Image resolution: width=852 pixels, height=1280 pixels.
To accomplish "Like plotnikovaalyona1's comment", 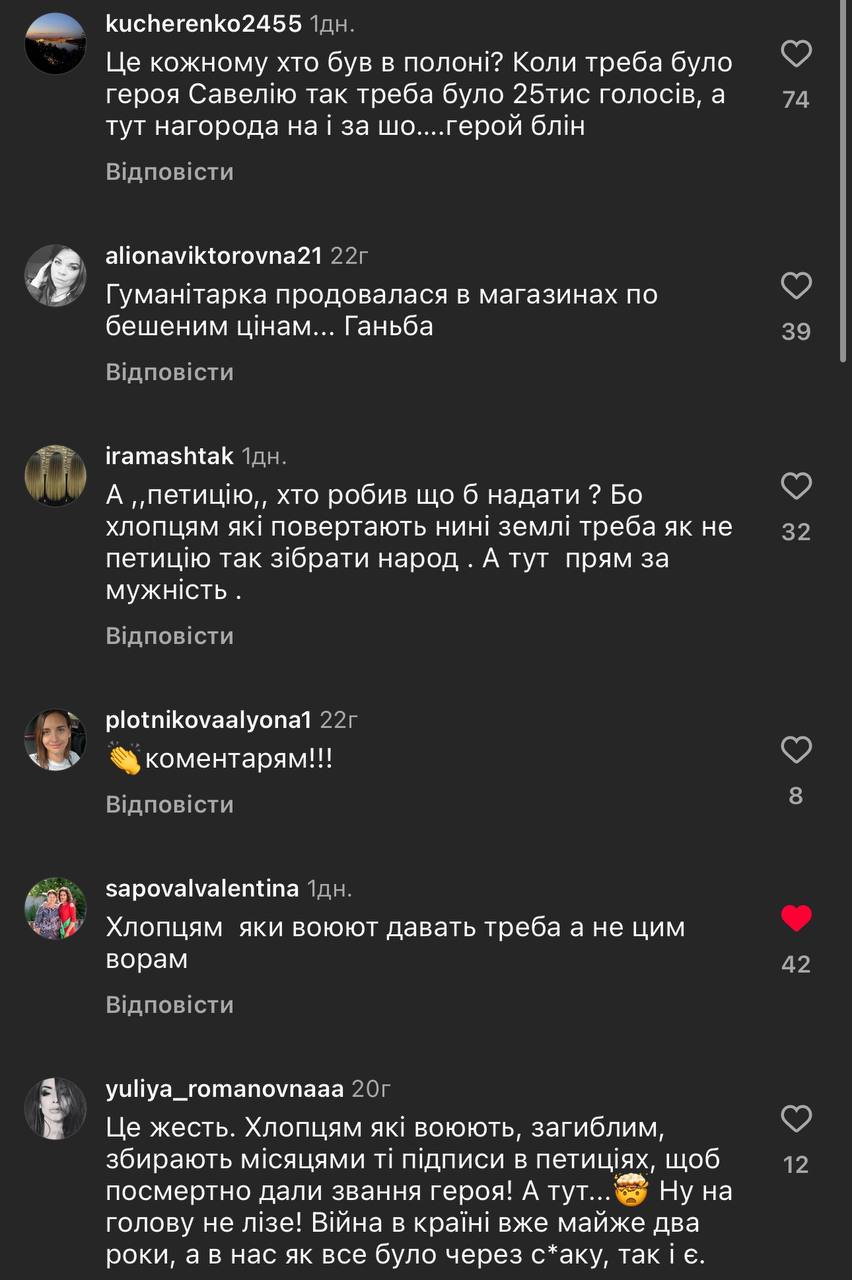I will (796, 750).
